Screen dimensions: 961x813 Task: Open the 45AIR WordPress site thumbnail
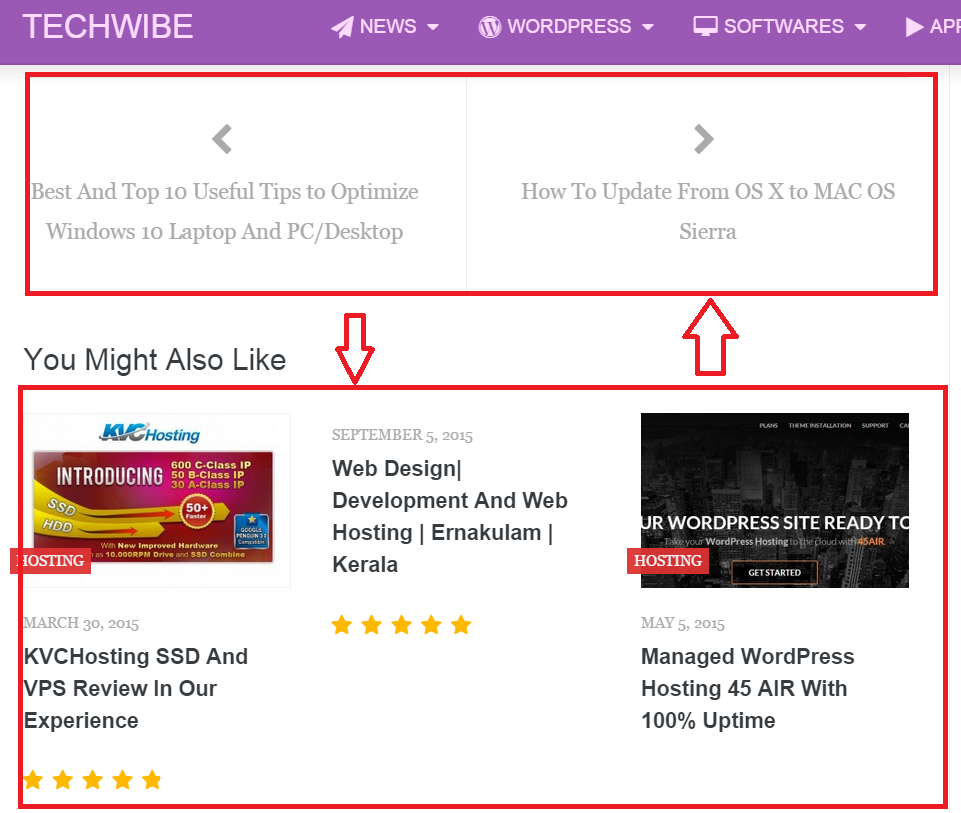775,501
